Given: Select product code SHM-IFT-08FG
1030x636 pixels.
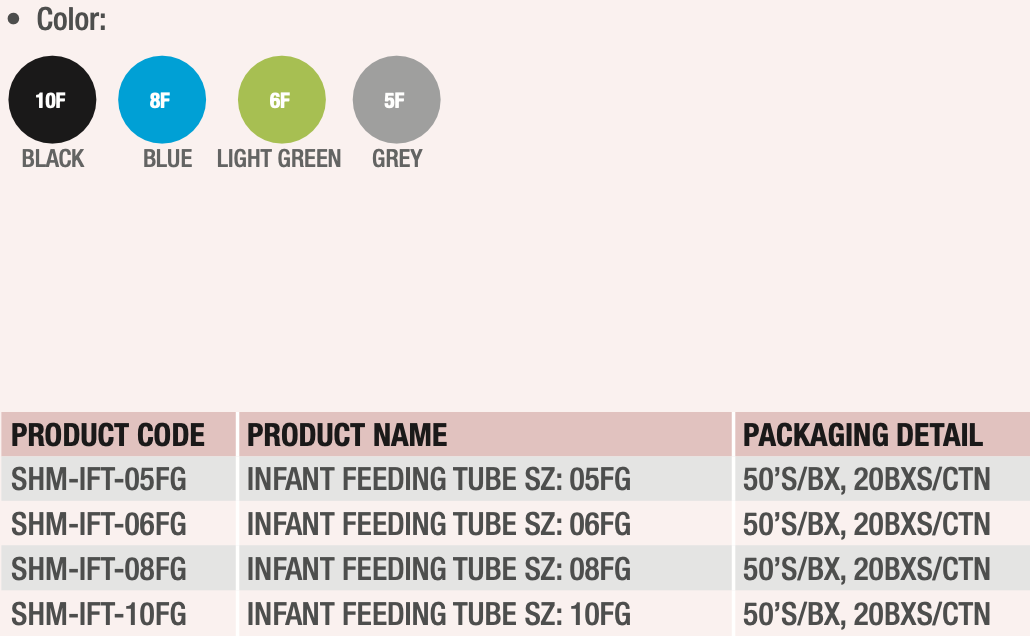Looking at the screenshot, I should 99,569.
